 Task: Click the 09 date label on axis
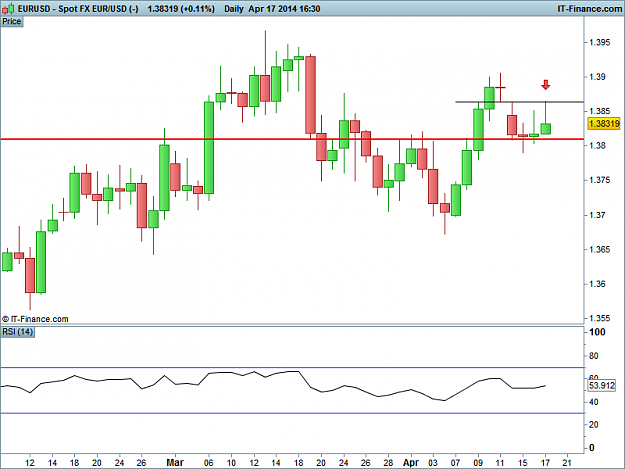478,463
